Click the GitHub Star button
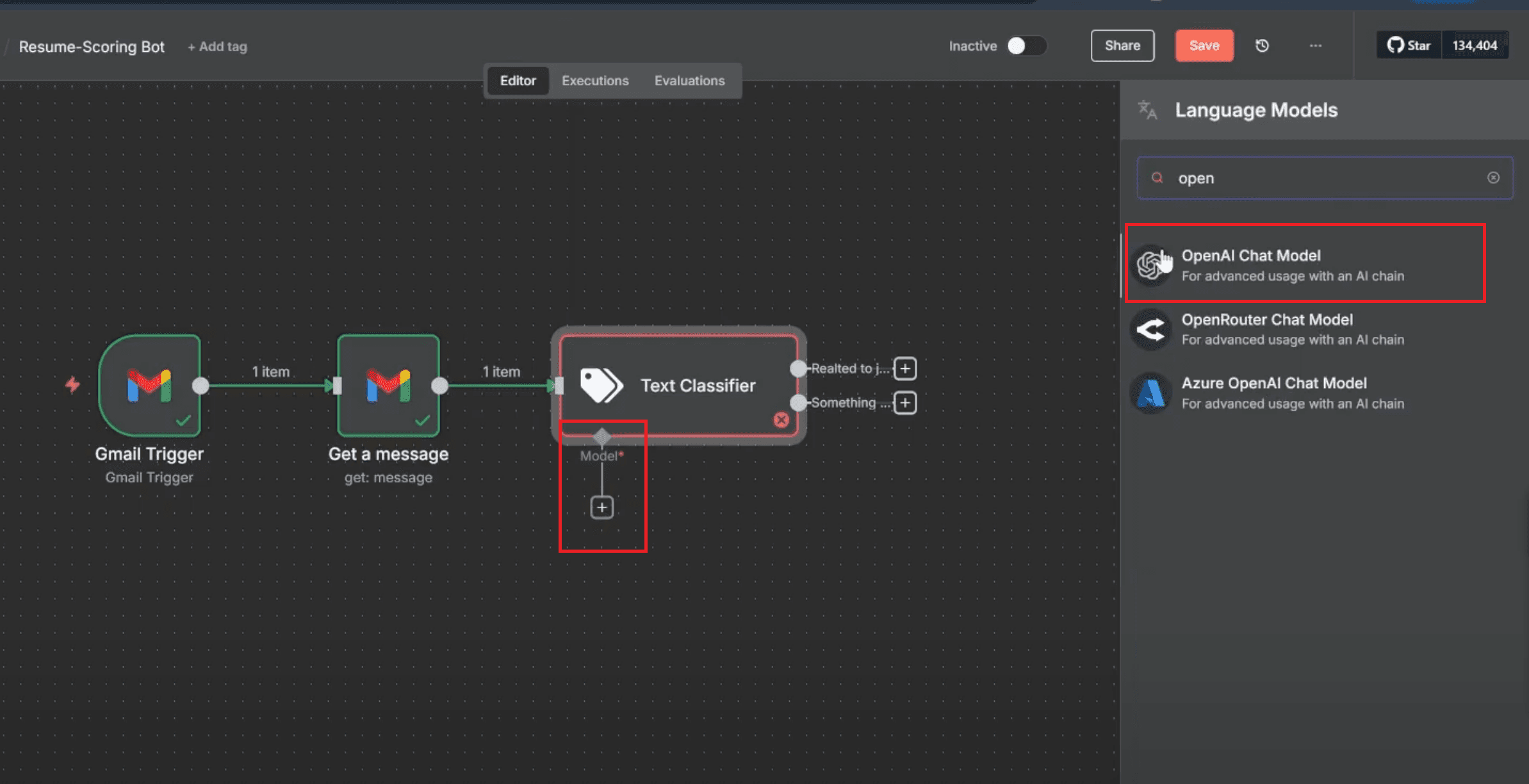Image resolution: width=1529 pixels, height=784 pixels. click(x=1409, y=45)
